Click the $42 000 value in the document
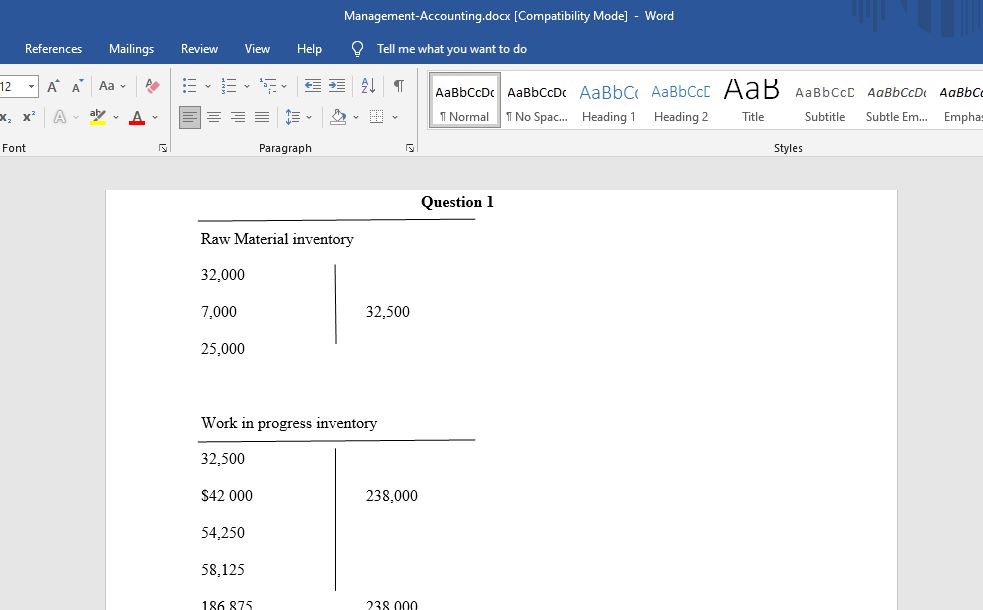Image resolution: width=983 pixels, height=610 pixels. point(227,495)
